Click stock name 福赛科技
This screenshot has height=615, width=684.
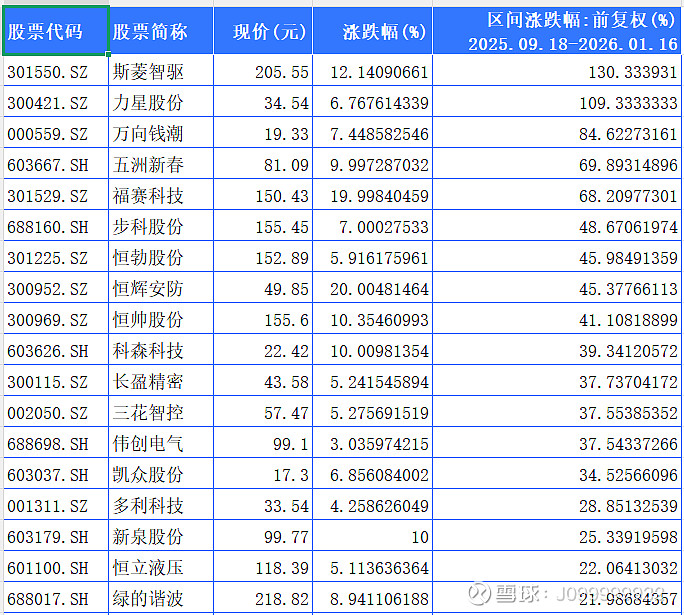pyautogui.click(x=148, y=195)
